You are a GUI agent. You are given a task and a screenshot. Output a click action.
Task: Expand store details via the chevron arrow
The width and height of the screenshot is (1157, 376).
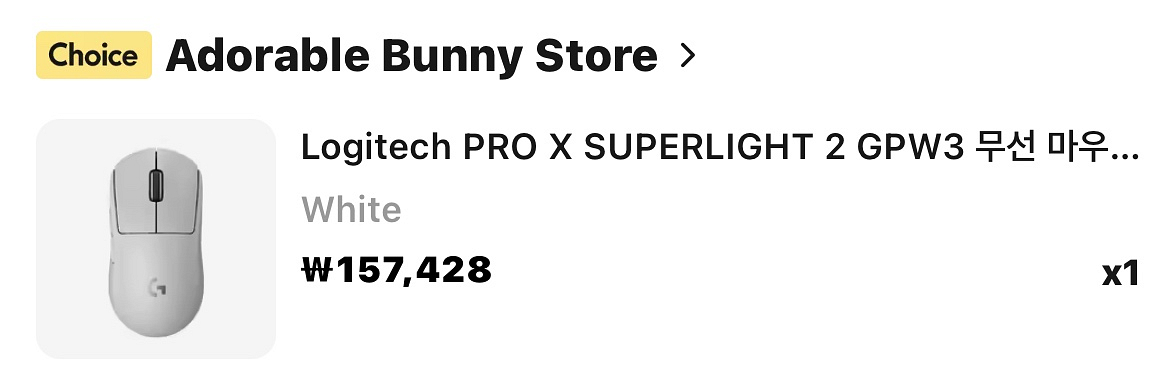[x=687, y=56]
